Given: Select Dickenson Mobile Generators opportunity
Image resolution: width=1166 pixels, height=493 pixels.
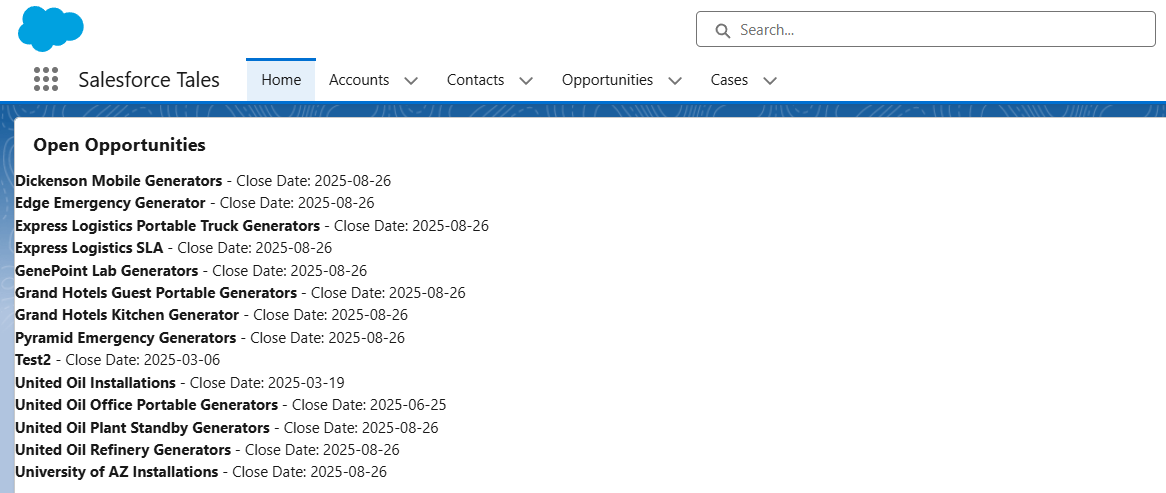Looking at the screenshot, I should pos(118,181).
